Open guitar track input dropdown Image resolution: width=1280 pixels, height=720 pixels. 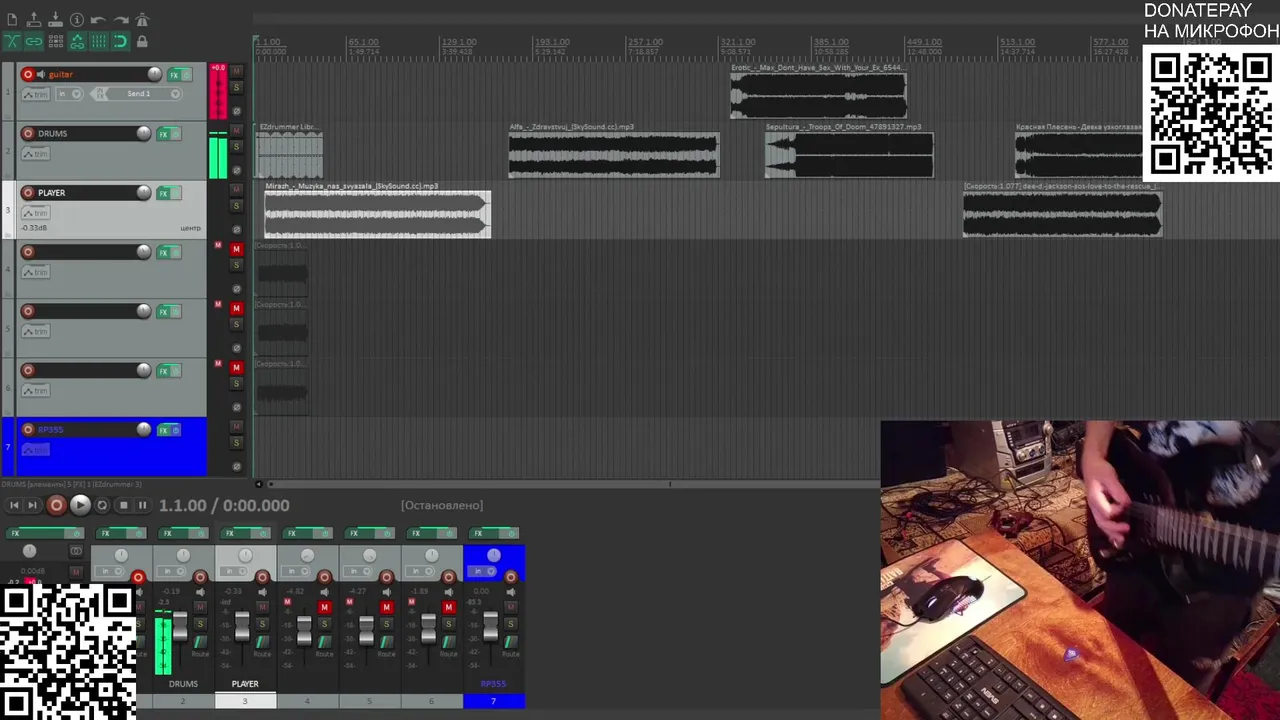pos(69,94)
